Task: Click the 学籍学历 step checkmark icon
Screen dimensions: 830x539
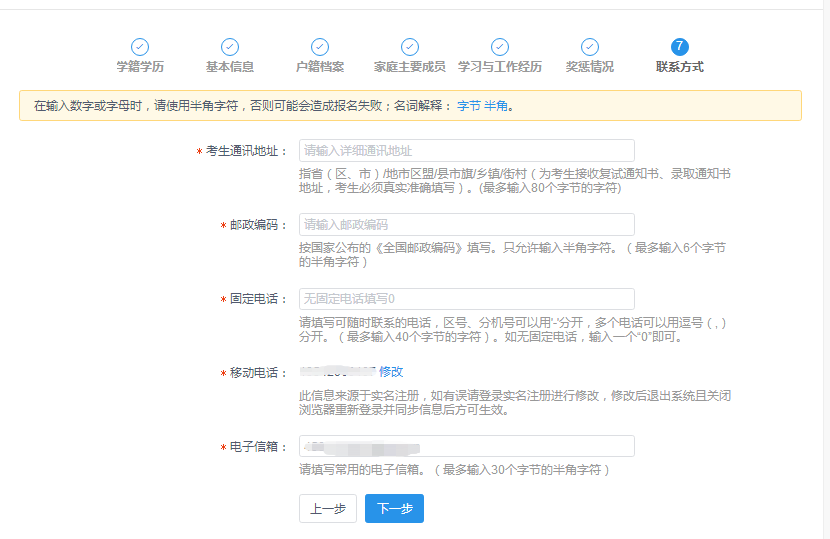Action: point(140,47)
